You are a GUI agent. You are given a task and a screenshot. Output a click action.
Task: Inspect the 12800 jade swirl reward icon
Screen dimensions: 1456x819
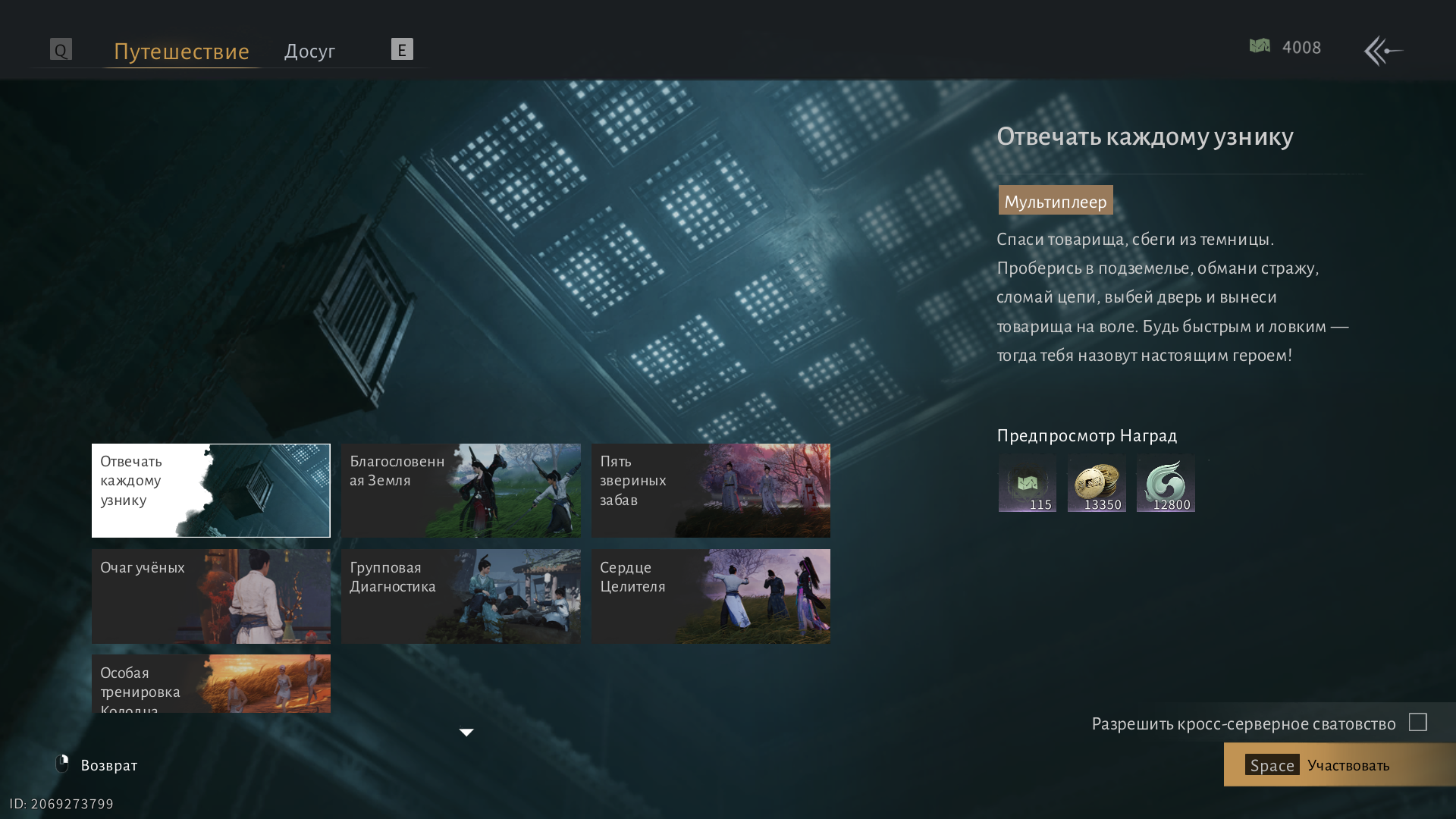(x=1166, y=483)
